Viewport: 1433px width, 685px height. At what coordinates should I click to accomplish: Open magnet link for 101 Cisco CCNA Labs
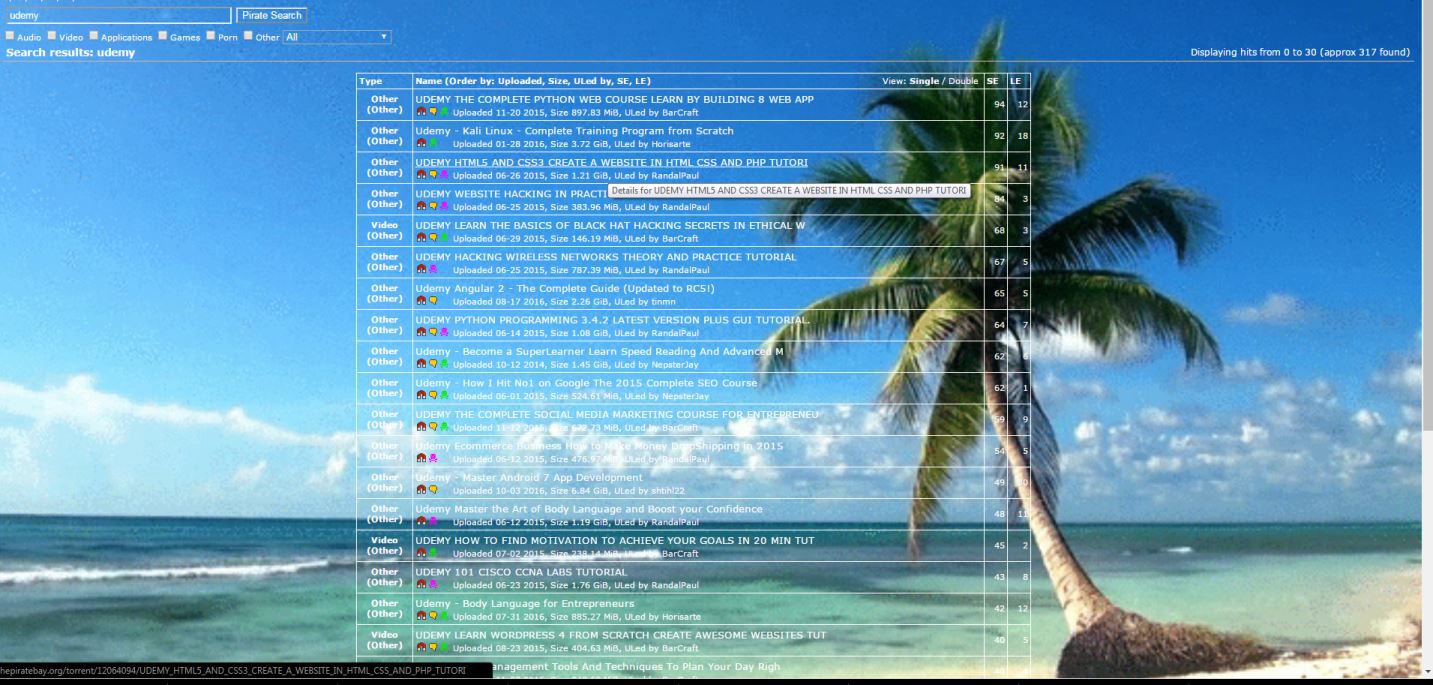(421, 584)
